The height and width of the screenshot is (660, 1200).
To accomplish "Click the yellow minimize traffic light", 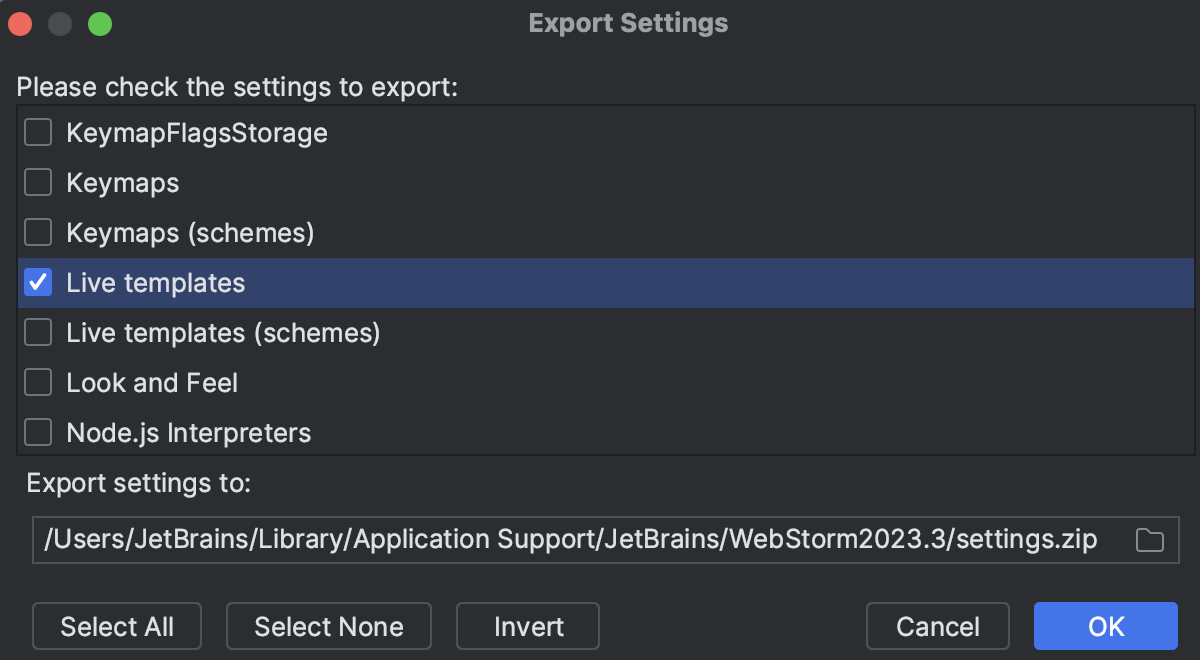I will [x=59, y=23].
